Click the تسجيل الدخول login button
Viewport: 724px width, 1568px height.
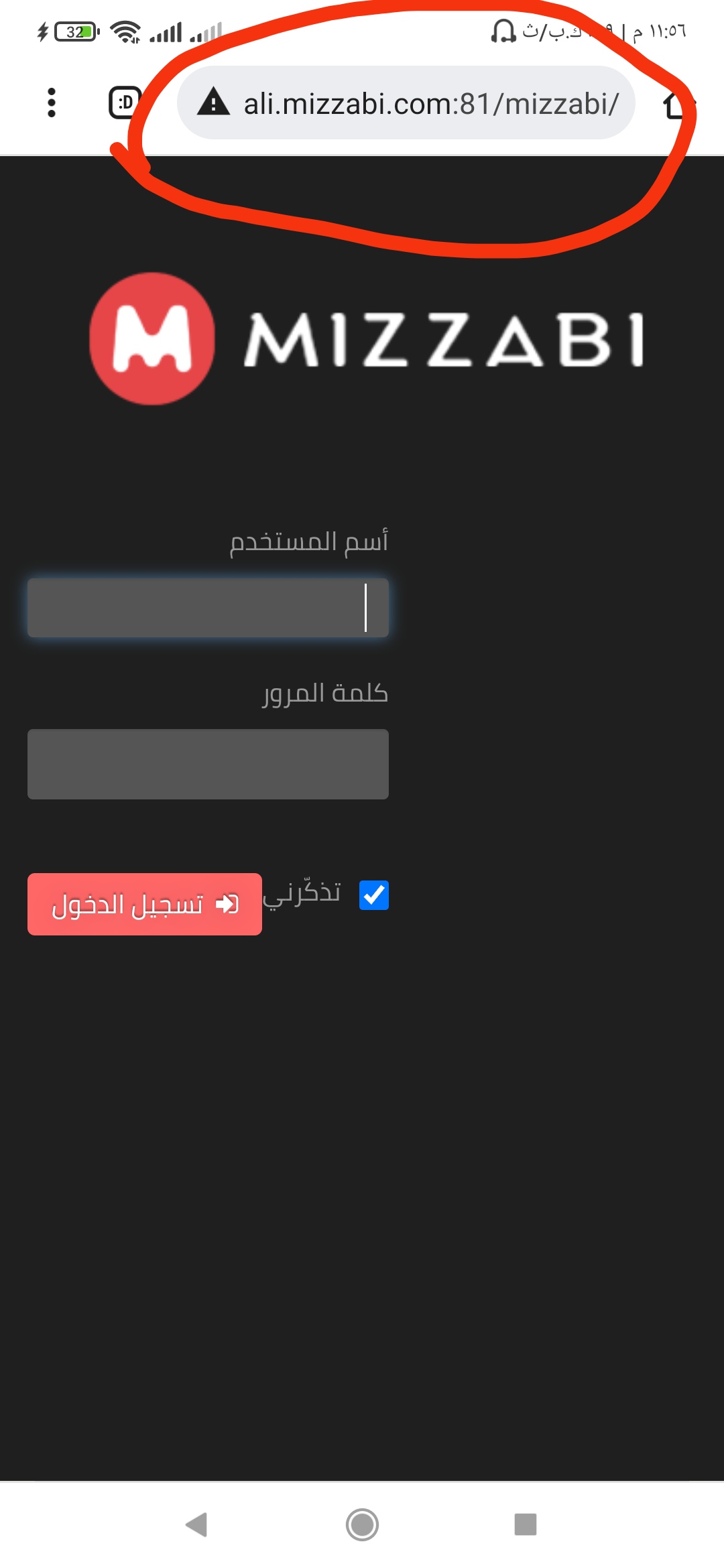(145, 904)
